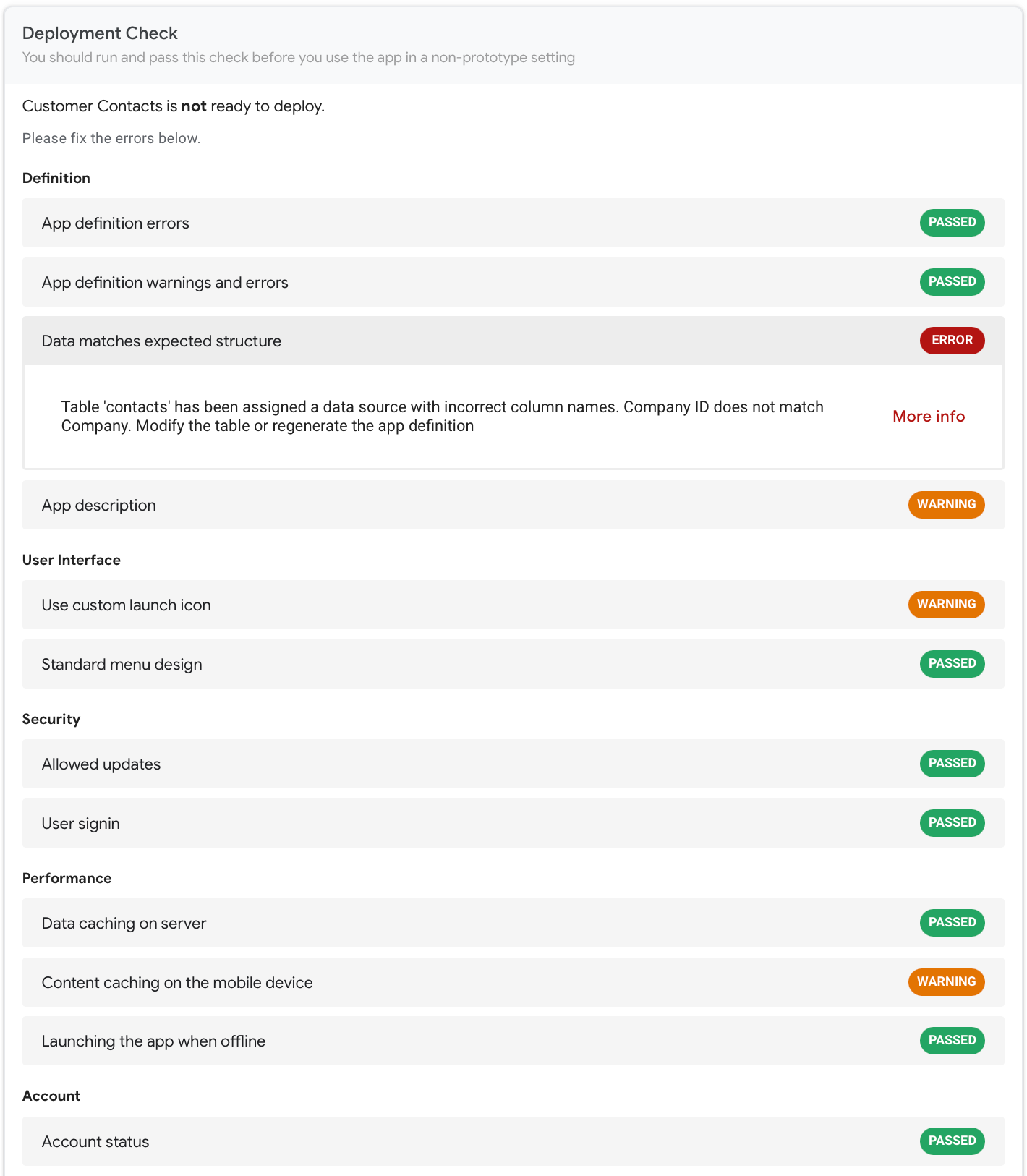Viewport: 1027px width, 1176px height.
Task: Collapse the Data matches expected structure error details
Action: coord(506,341)
